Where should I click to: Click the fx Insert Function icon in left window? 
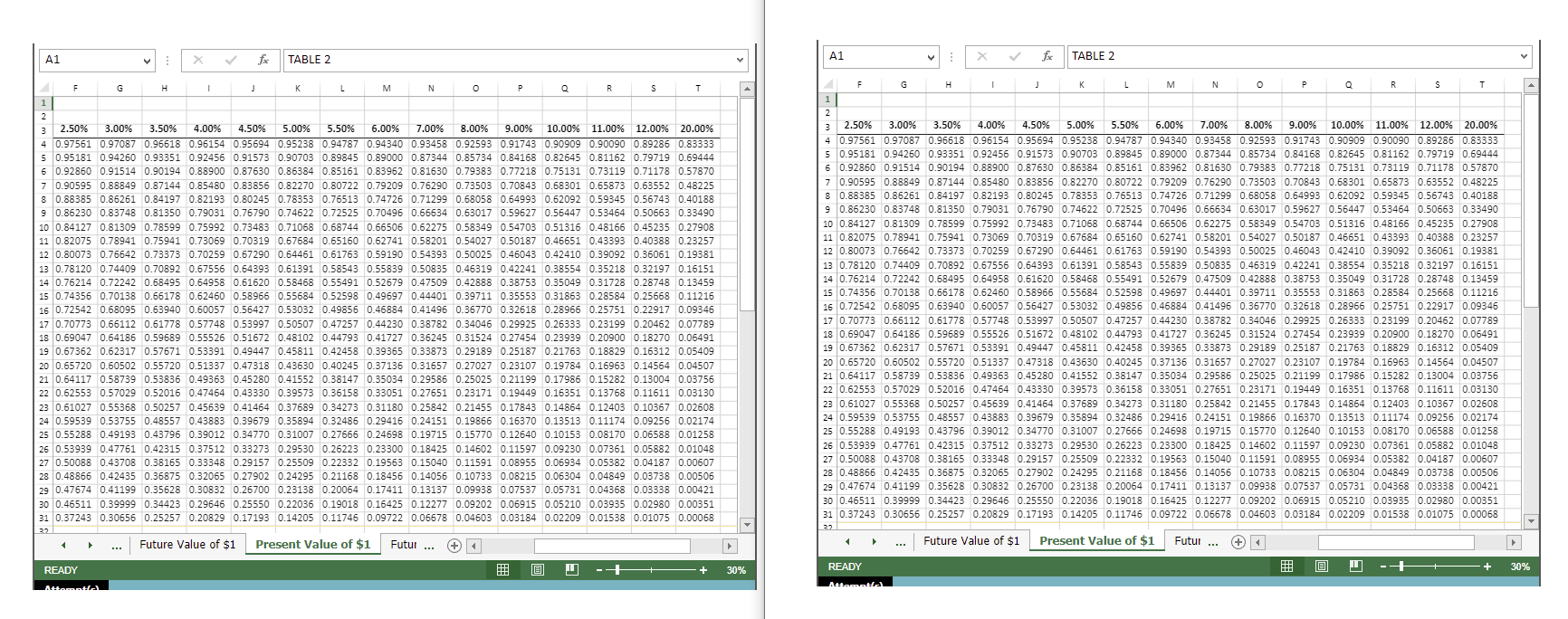coord(263,60)
